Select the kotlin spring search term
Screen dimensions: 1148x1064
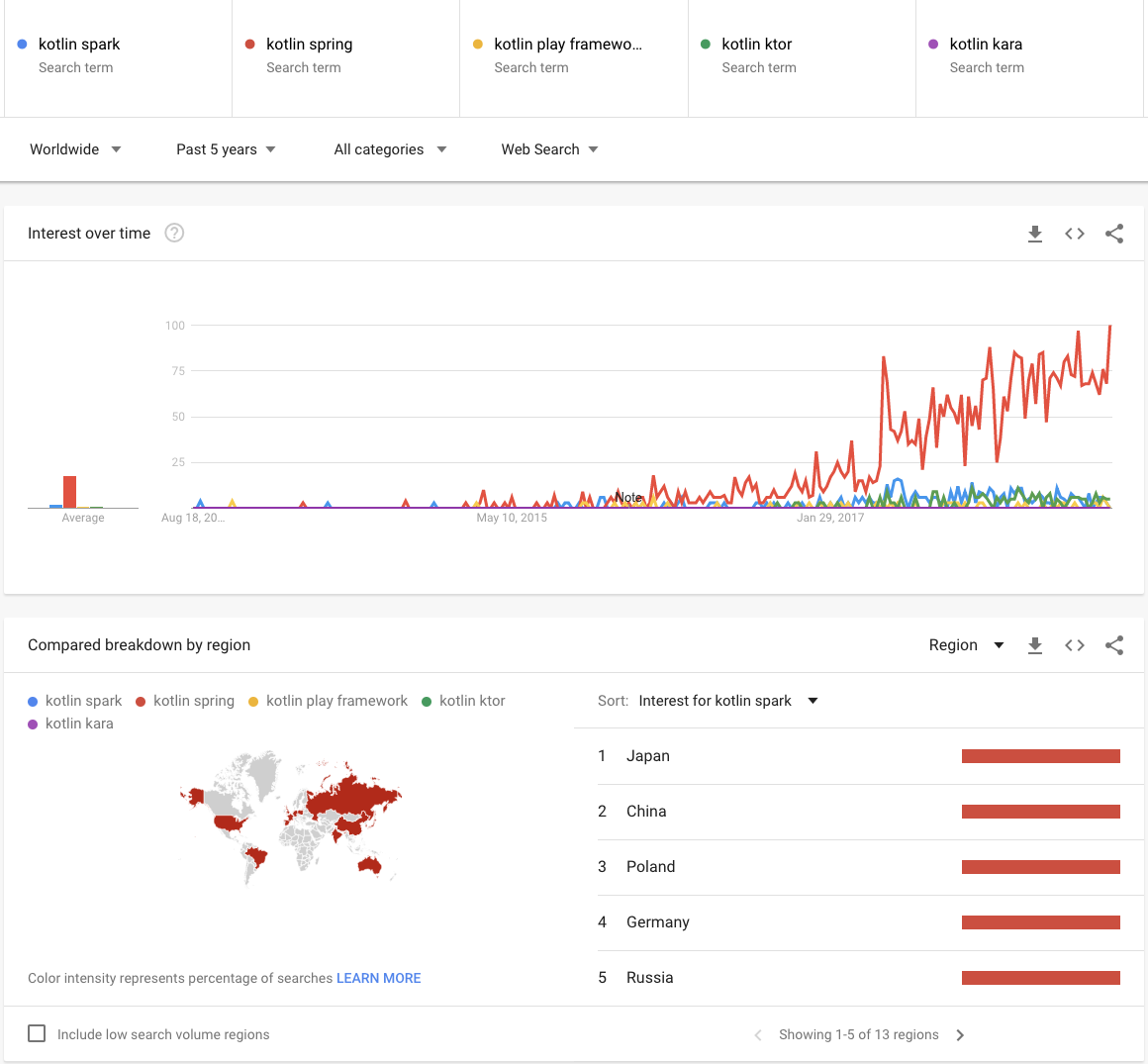309,45
